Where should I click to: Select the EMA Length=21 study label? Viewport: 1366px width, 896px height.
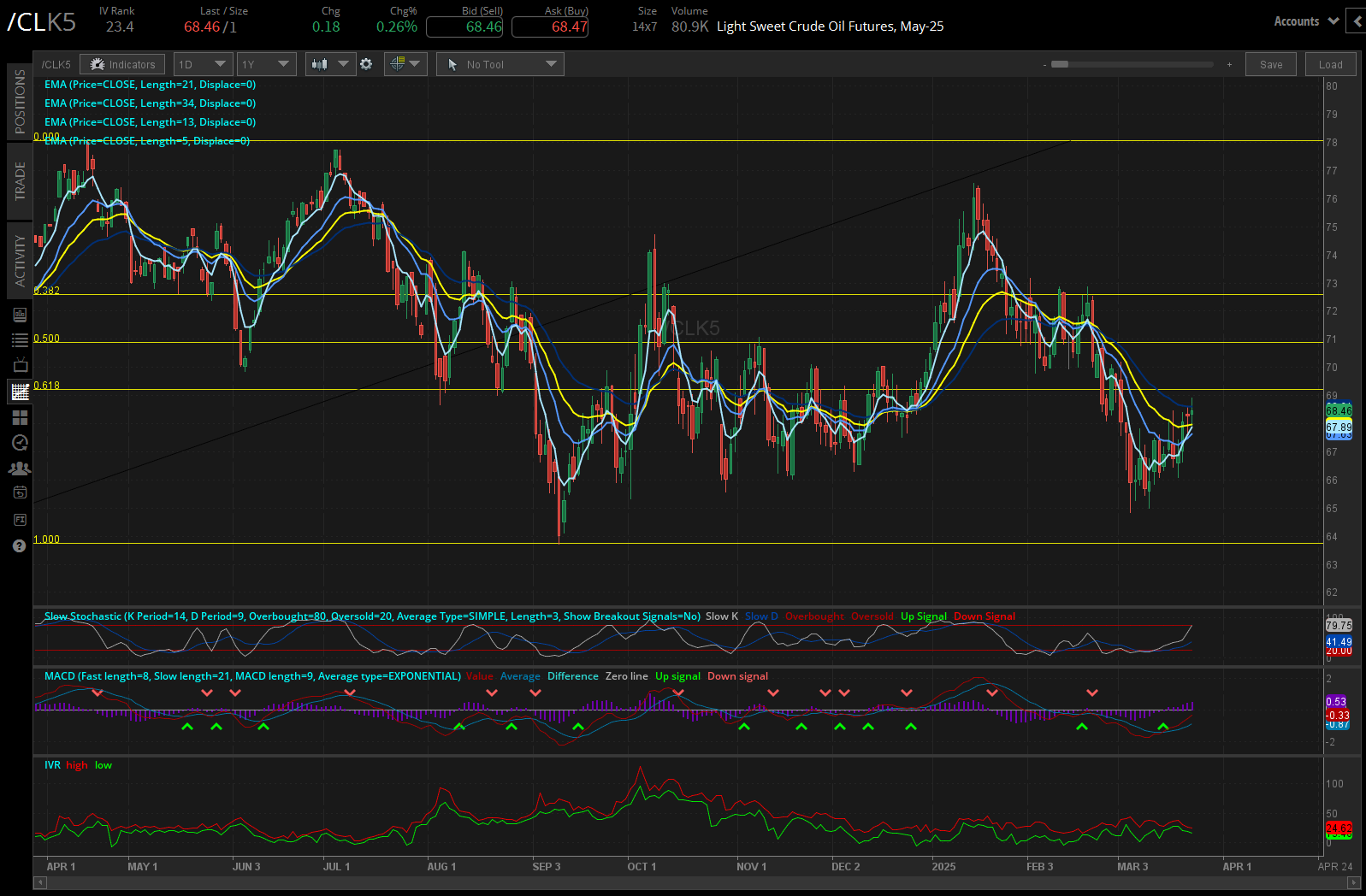tap(150, 85)
